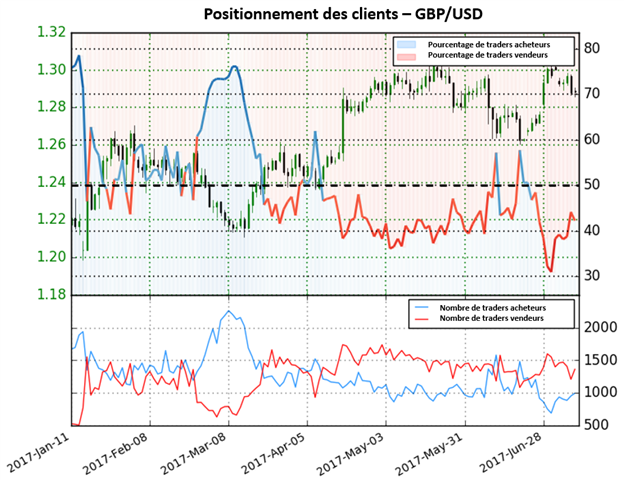Click the 1.22 price axis label
The height and width of the screenshot is (480, 624).
point(51,219)
